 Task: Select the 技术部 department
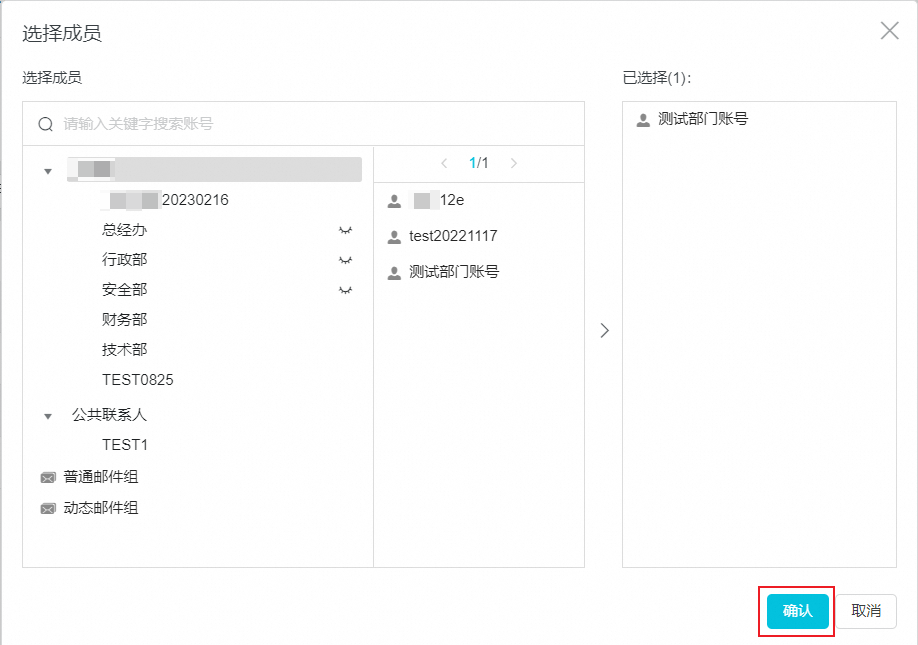[x=124, y=350]
